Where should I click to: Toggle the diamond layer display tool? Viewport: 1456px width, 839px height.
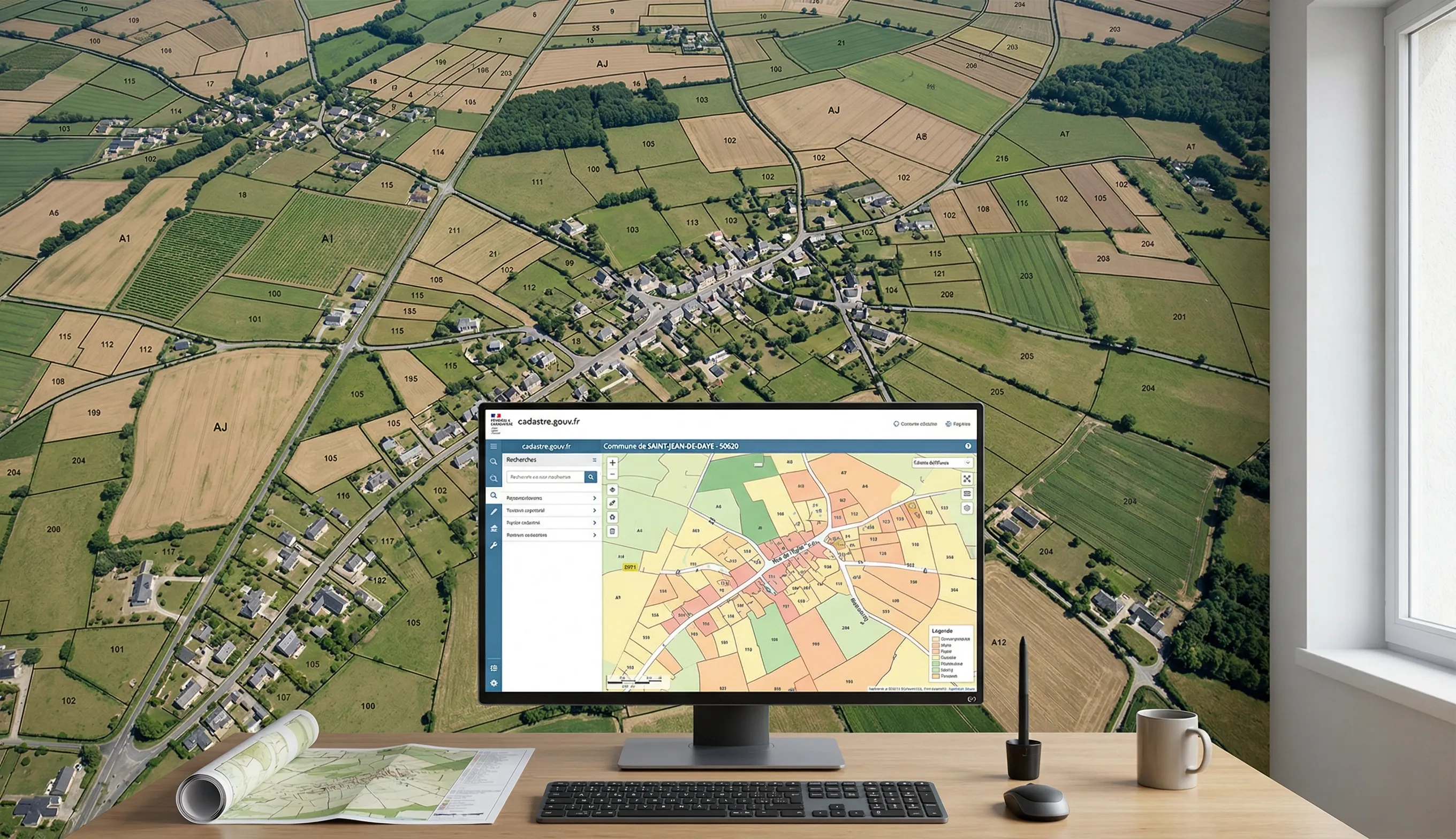[612, 489]
